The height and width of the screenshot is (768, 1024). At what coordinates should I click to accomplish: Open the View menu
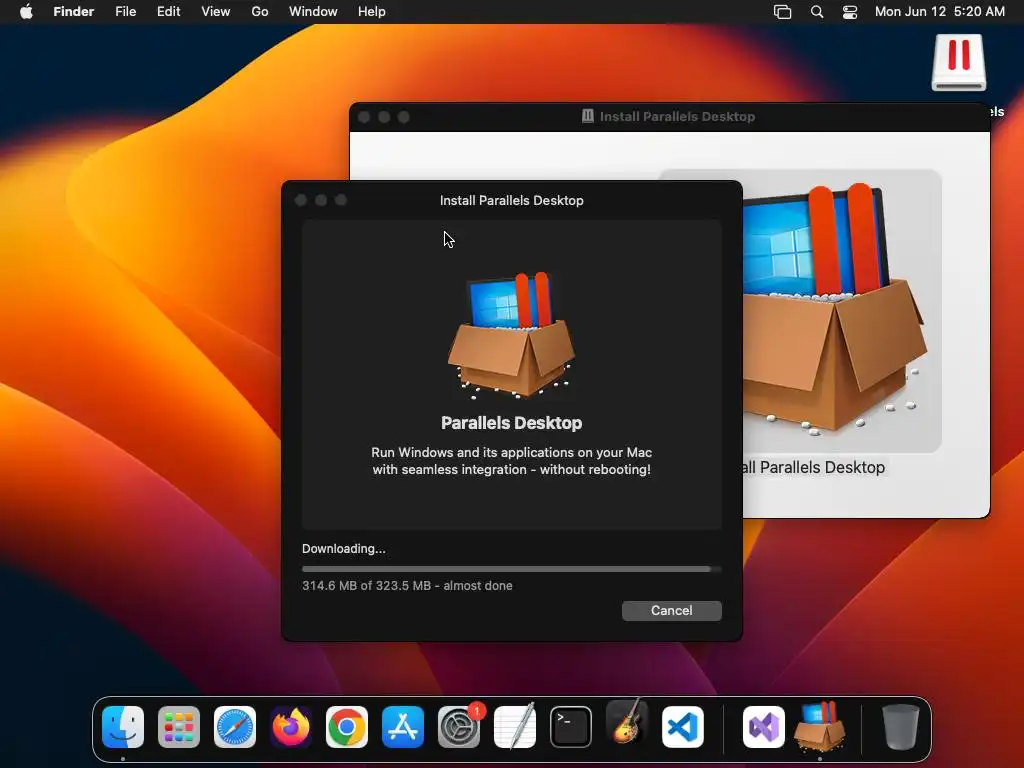point(216,12)
